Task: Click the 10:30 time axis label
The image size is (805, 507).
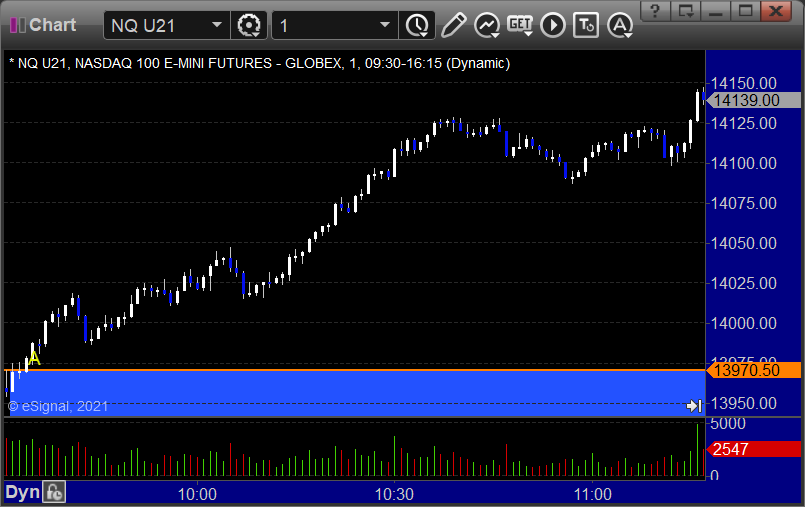Action: click(394, 494)
